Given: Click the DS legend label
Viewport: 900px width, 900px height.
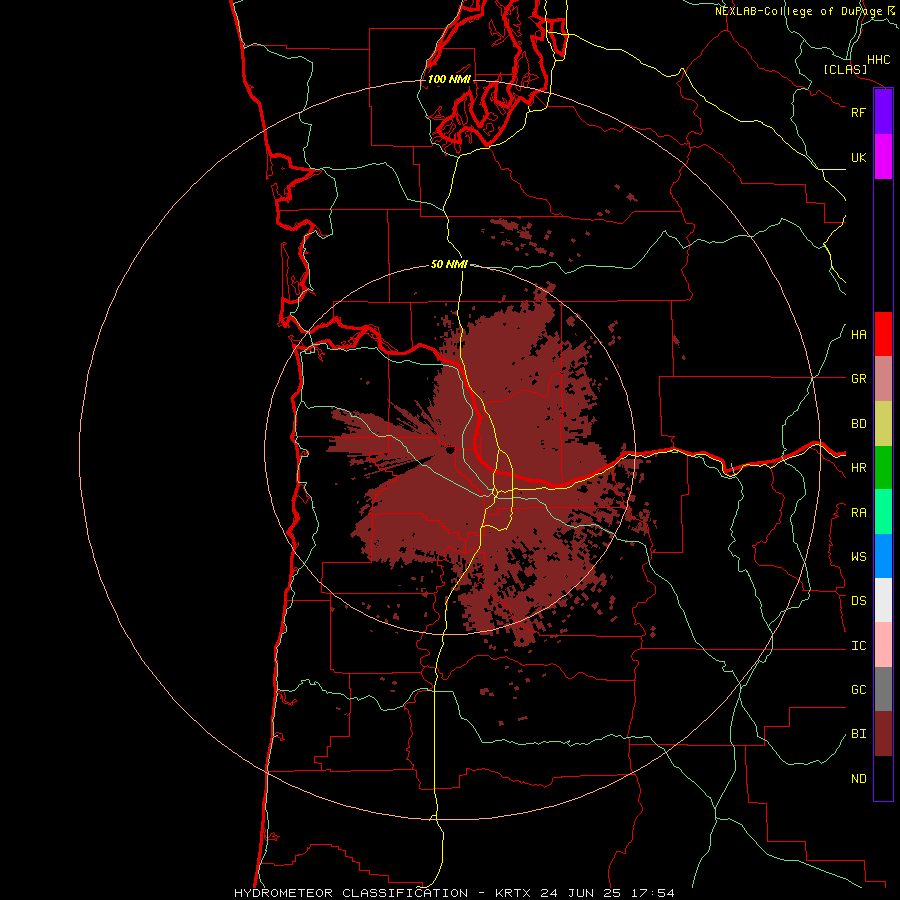Looking at the screenshot, I should 858,601.
